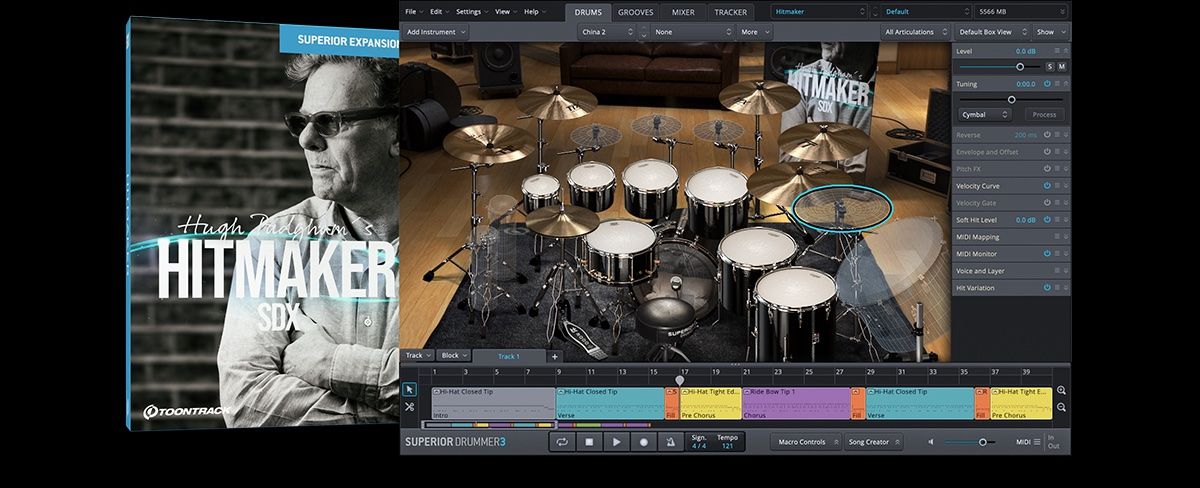
Task: Select the arrow pointer tool in timeline
Action: pyautogui.click(x=410, y=389)
